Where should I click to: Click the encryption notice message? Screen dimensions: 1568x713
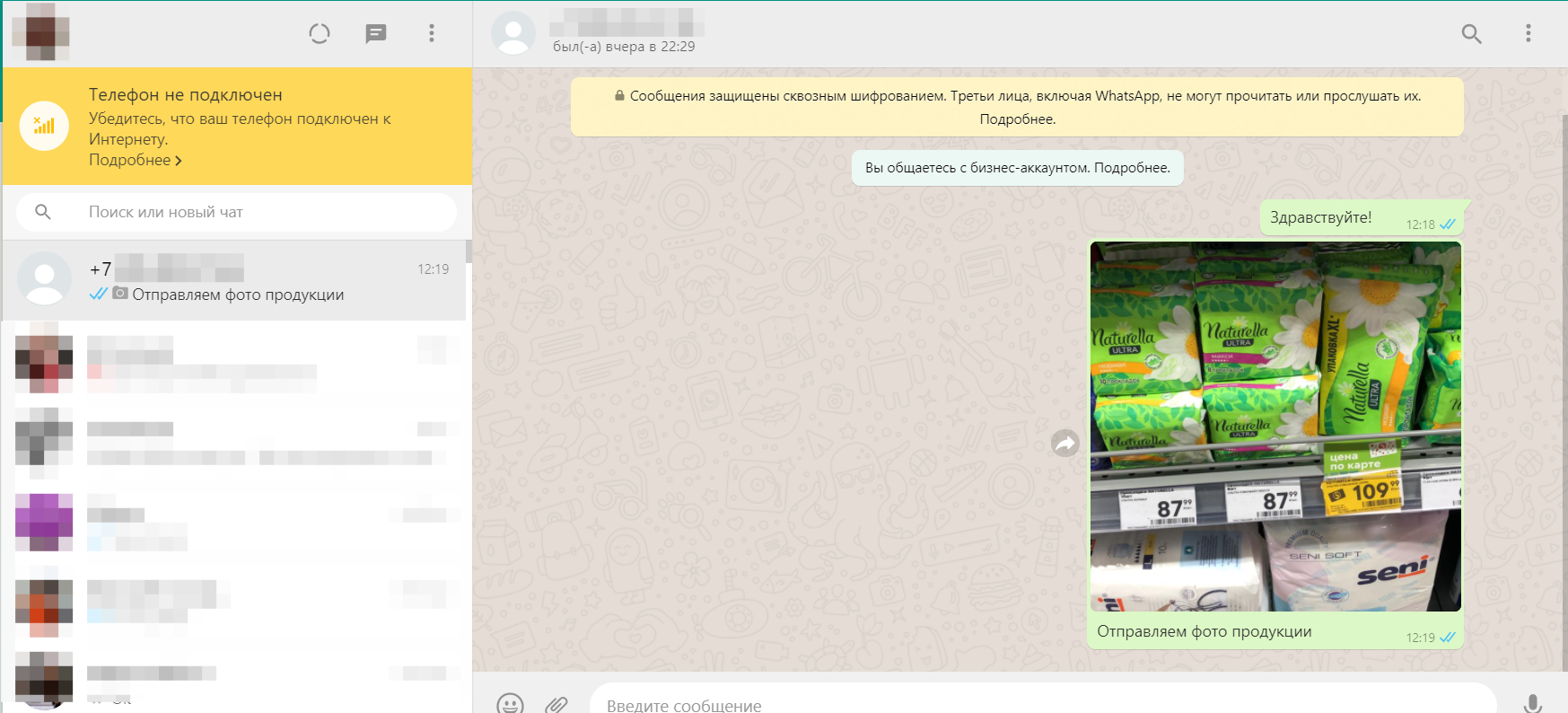1017,107
